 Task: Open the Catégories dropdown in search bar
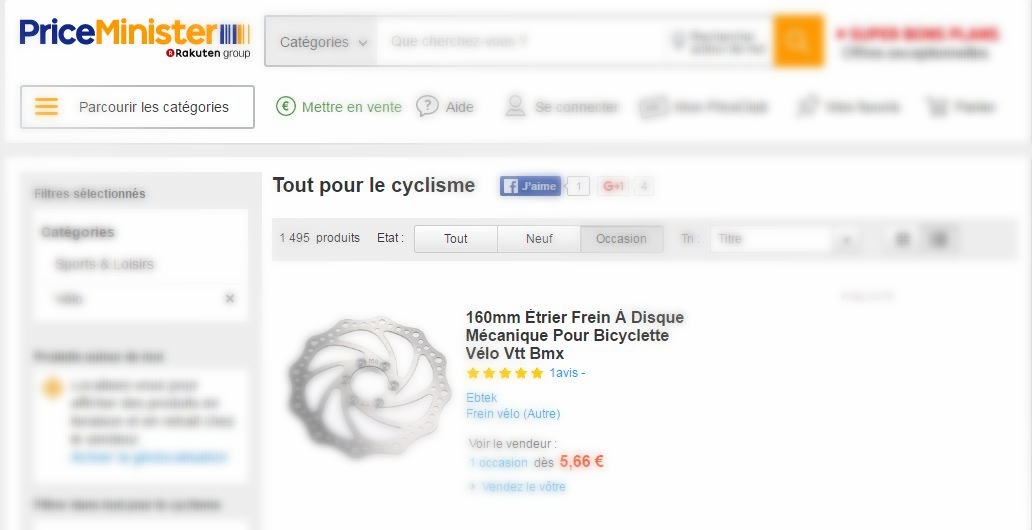click(x=322, y=41)
